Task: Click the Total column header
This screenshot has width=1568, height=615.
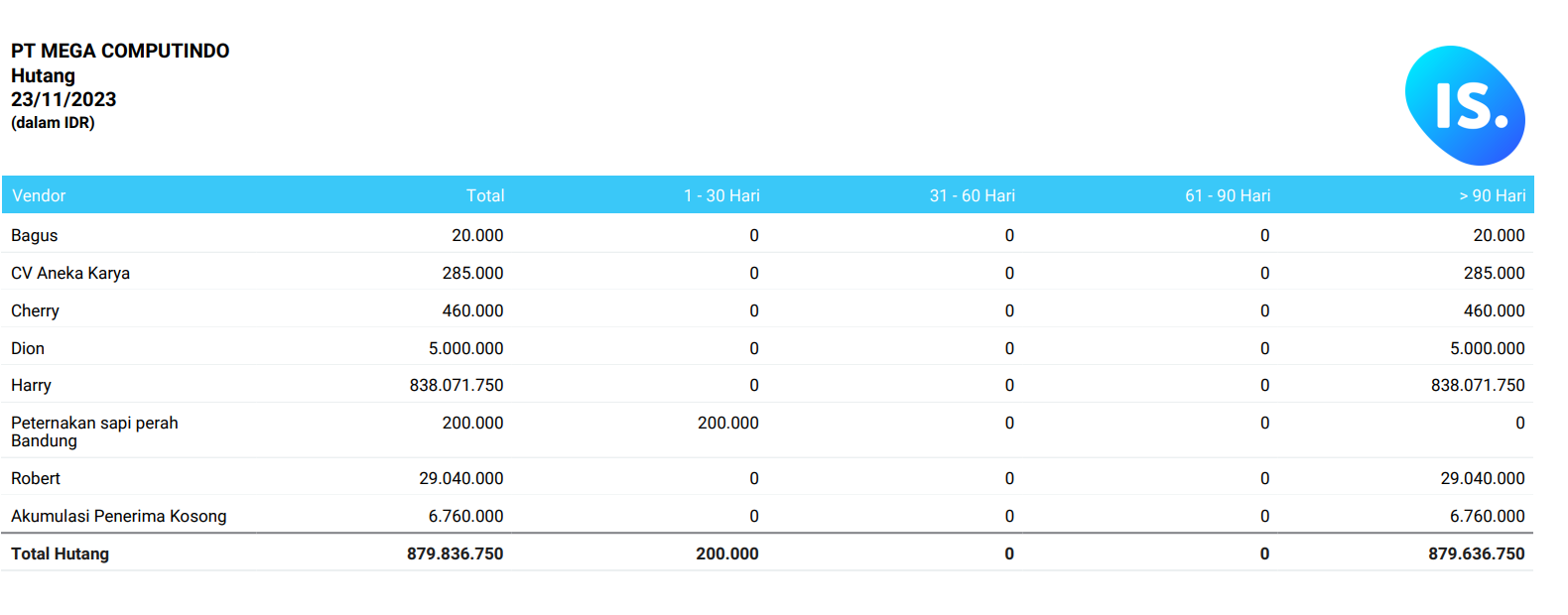Action: [x=485, y=195]
